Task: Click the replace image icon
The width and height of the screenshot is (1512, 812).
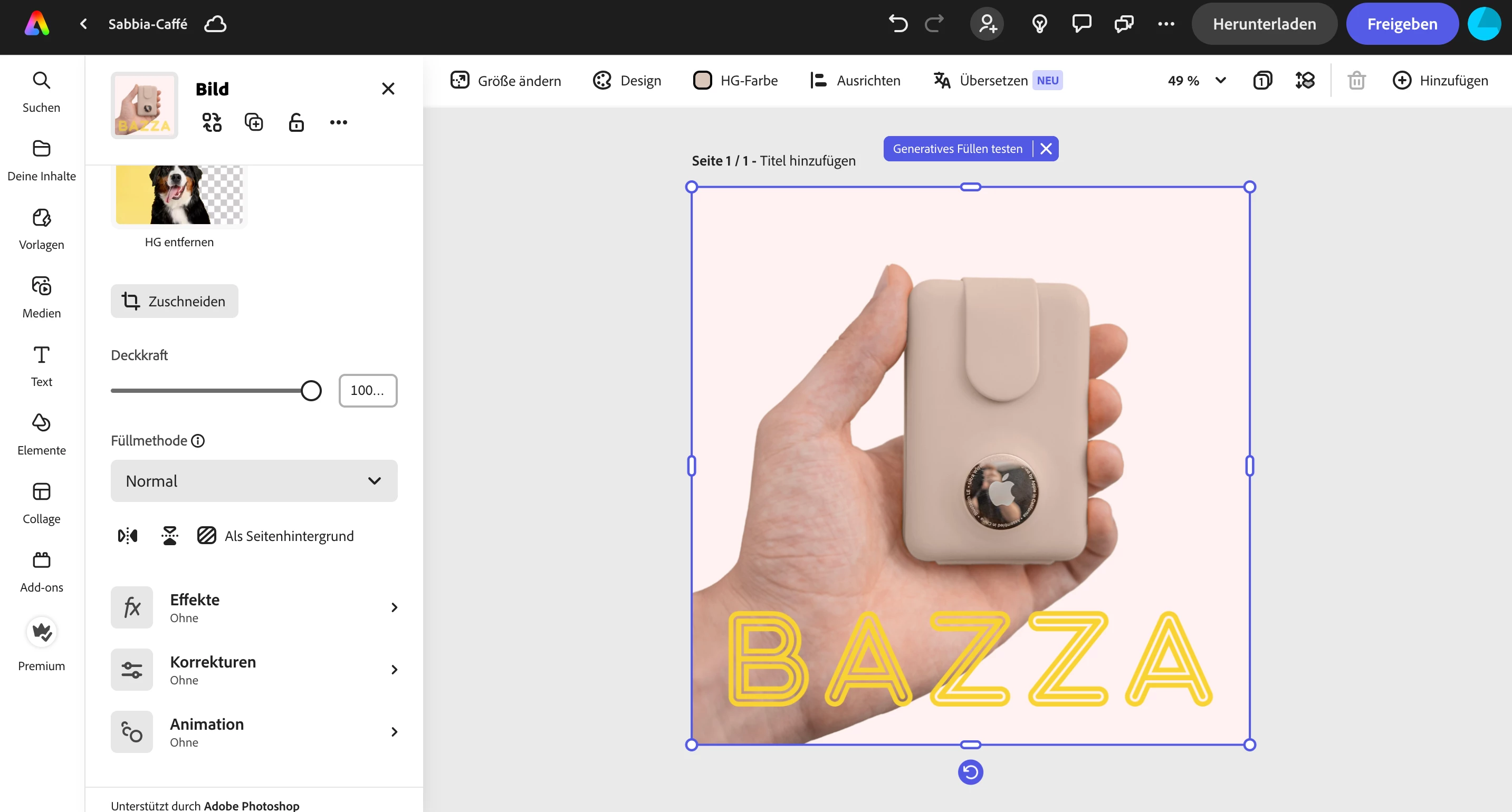Action: pyautogui.click(x=212, y=122)
